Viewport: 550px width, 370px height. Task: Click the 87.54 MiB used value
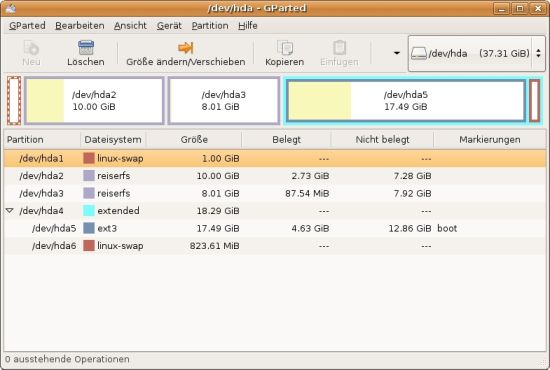click(x=307, y=193)
